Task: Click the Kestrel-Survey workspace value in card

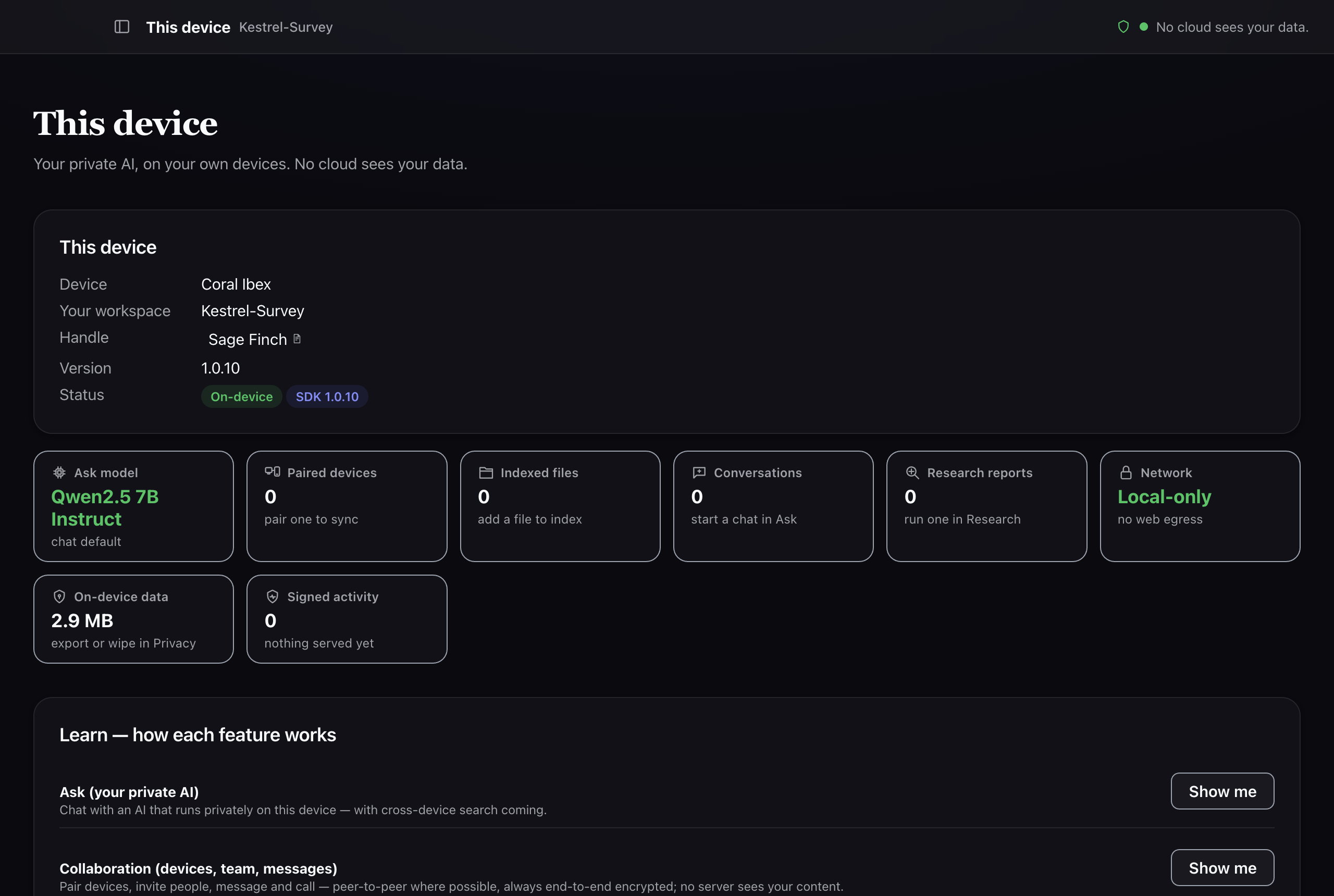Action: point(253,311)
